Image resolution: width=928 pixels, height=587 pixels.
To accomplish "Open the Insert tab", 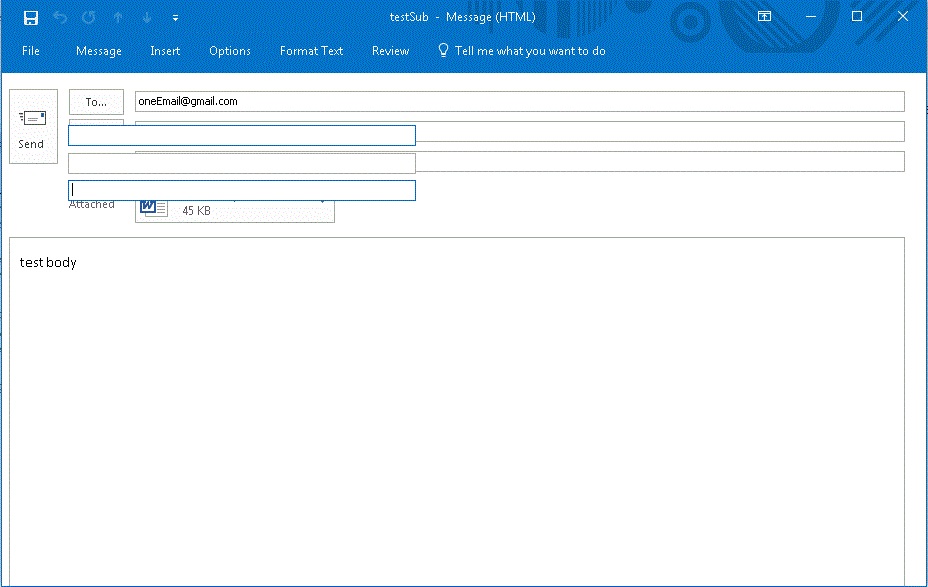I will click(x=165, y=51).
